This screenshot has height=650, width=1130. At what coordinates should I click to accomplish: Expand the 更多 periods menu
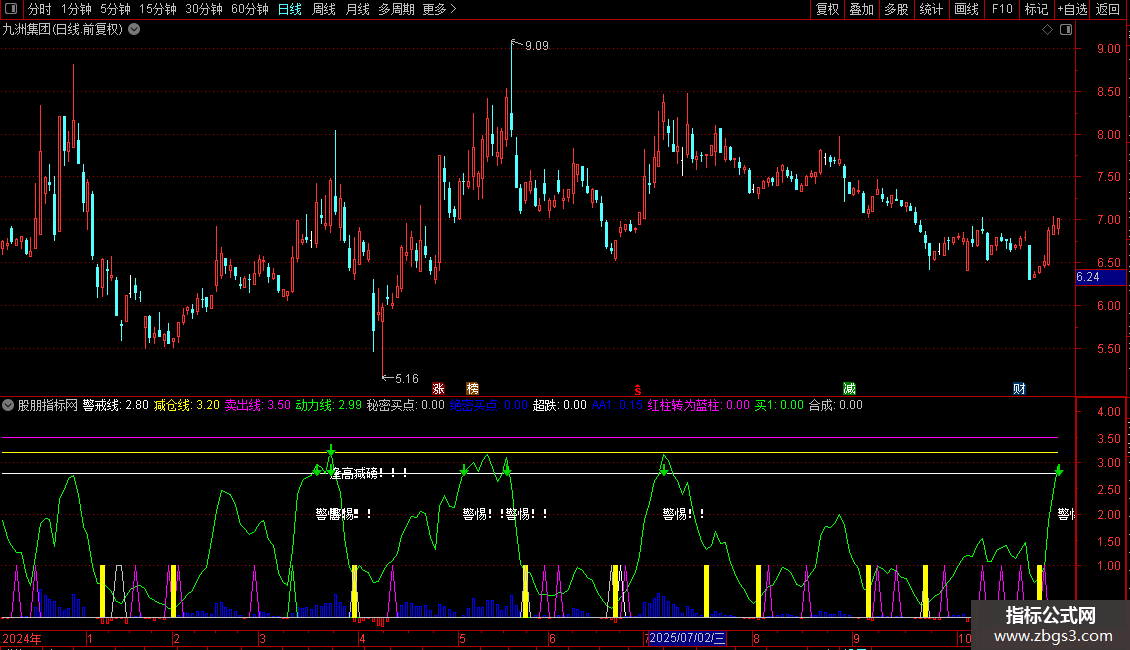click(439, 10)
